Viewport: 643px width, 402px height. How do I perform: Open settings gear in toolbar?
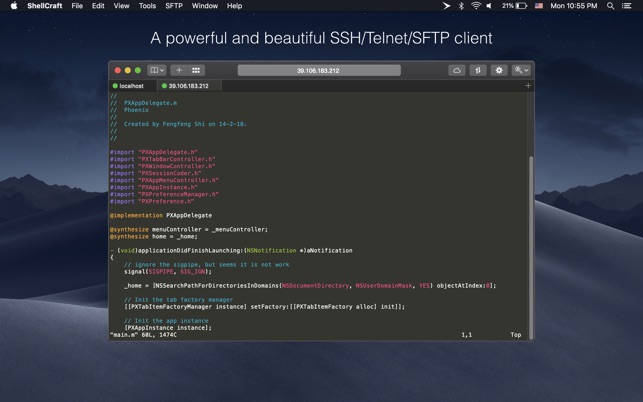[499, 70]
